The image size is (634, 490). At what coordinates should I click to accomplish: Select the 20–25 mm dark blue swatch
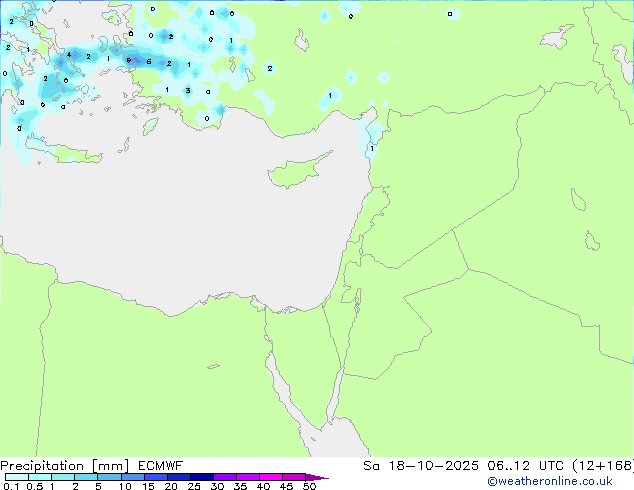click(x=178, y=477)
